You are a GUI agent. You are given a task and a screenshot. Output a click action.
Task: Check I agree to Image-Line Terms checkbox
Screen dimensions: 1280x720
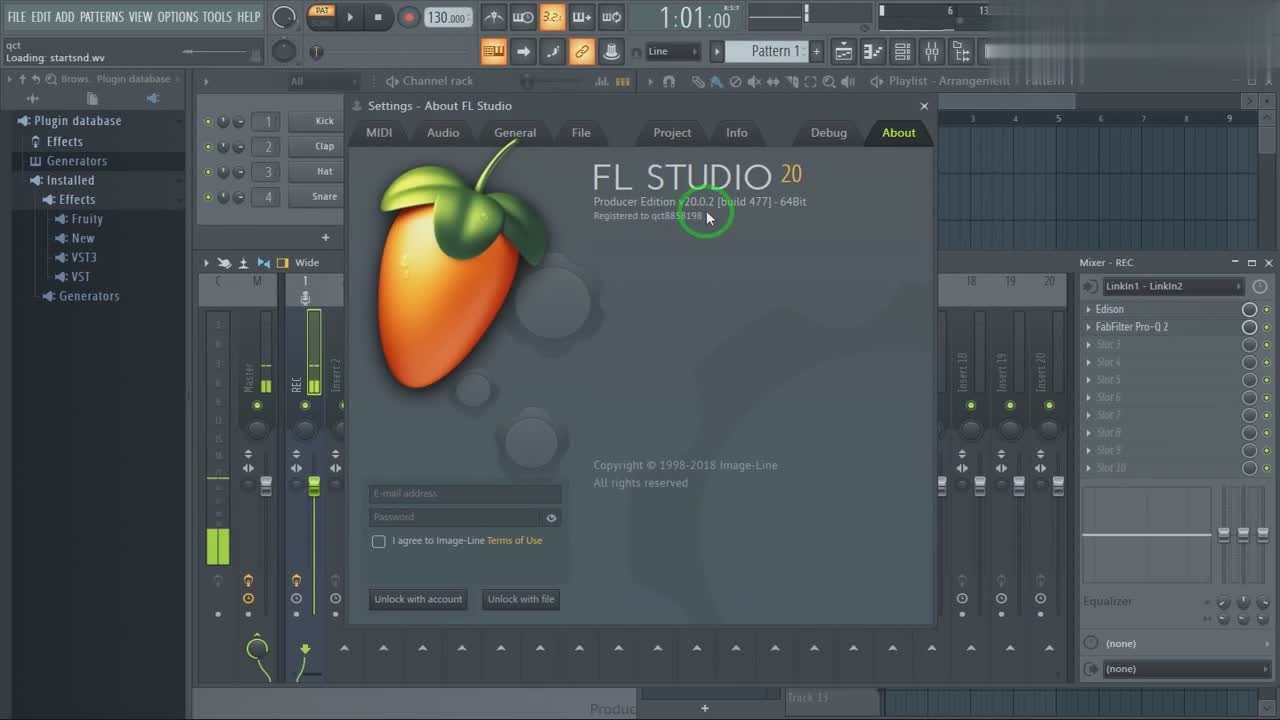coord(378,541)
